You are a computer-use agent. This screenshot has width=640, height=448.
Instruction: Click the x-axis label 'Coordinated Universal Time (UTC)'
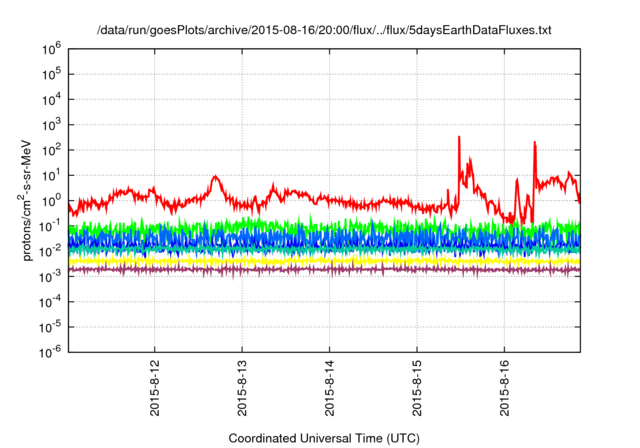tap(324, 438)
